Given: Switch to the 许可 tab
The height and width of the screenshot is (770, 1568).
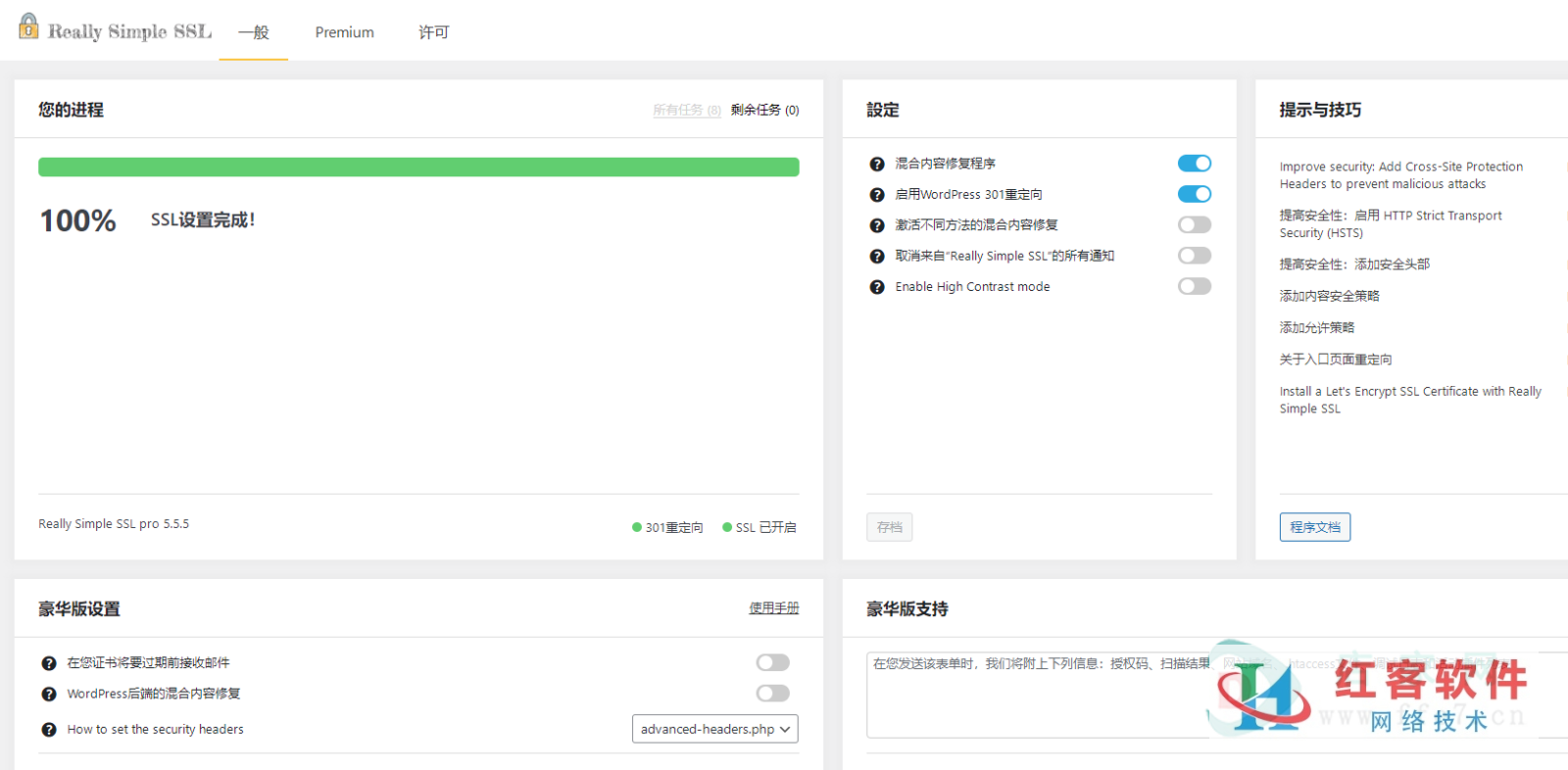Looking at the screenshot, I should [x=434, y=32].
